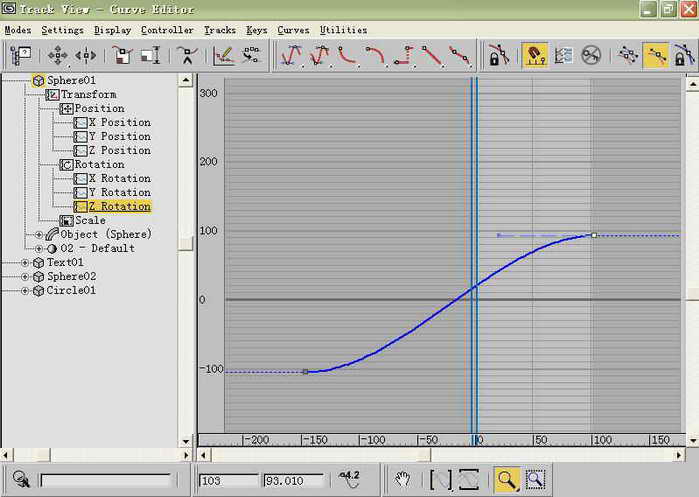Set tangents to Linear
The image size is (699, 497).
coord(432,56)
